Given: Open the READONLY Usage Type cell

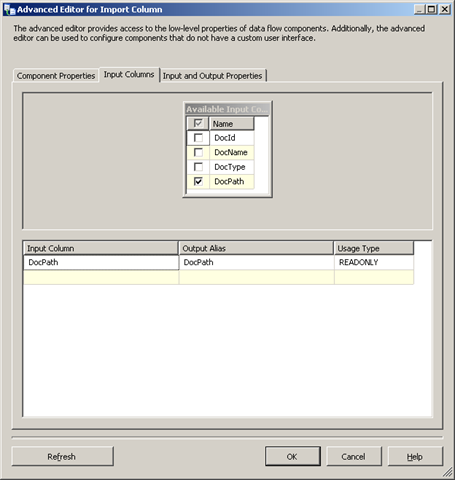Looking at the screenshot, I should tap(374, 262).
